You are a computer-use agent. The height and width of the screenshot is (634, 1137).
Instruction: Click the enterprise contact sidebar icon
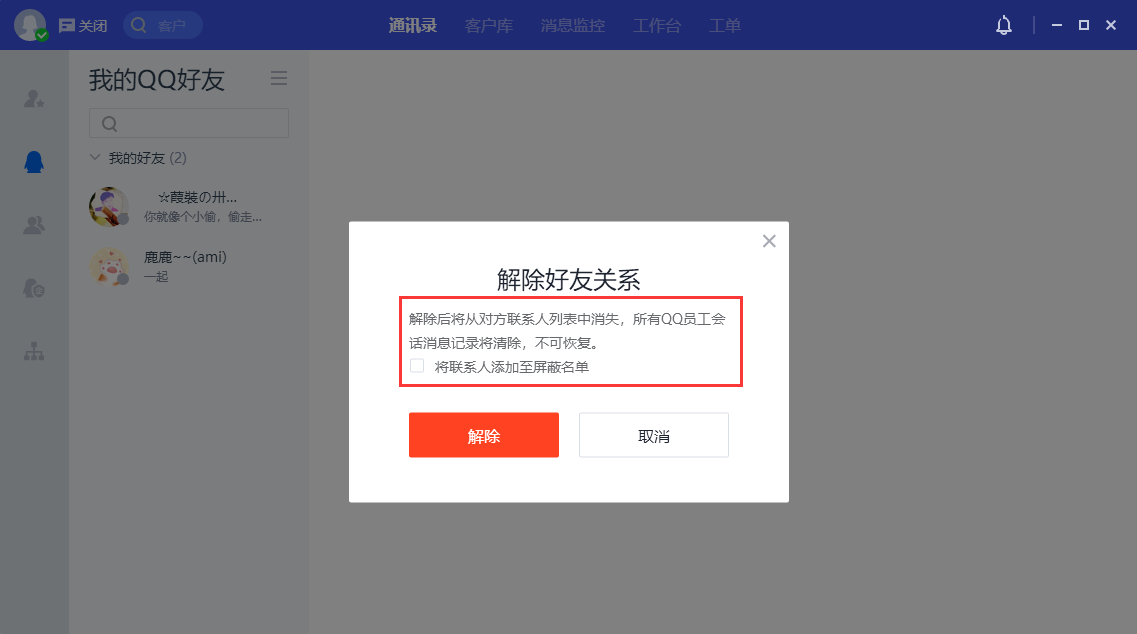tap(34, 288)
